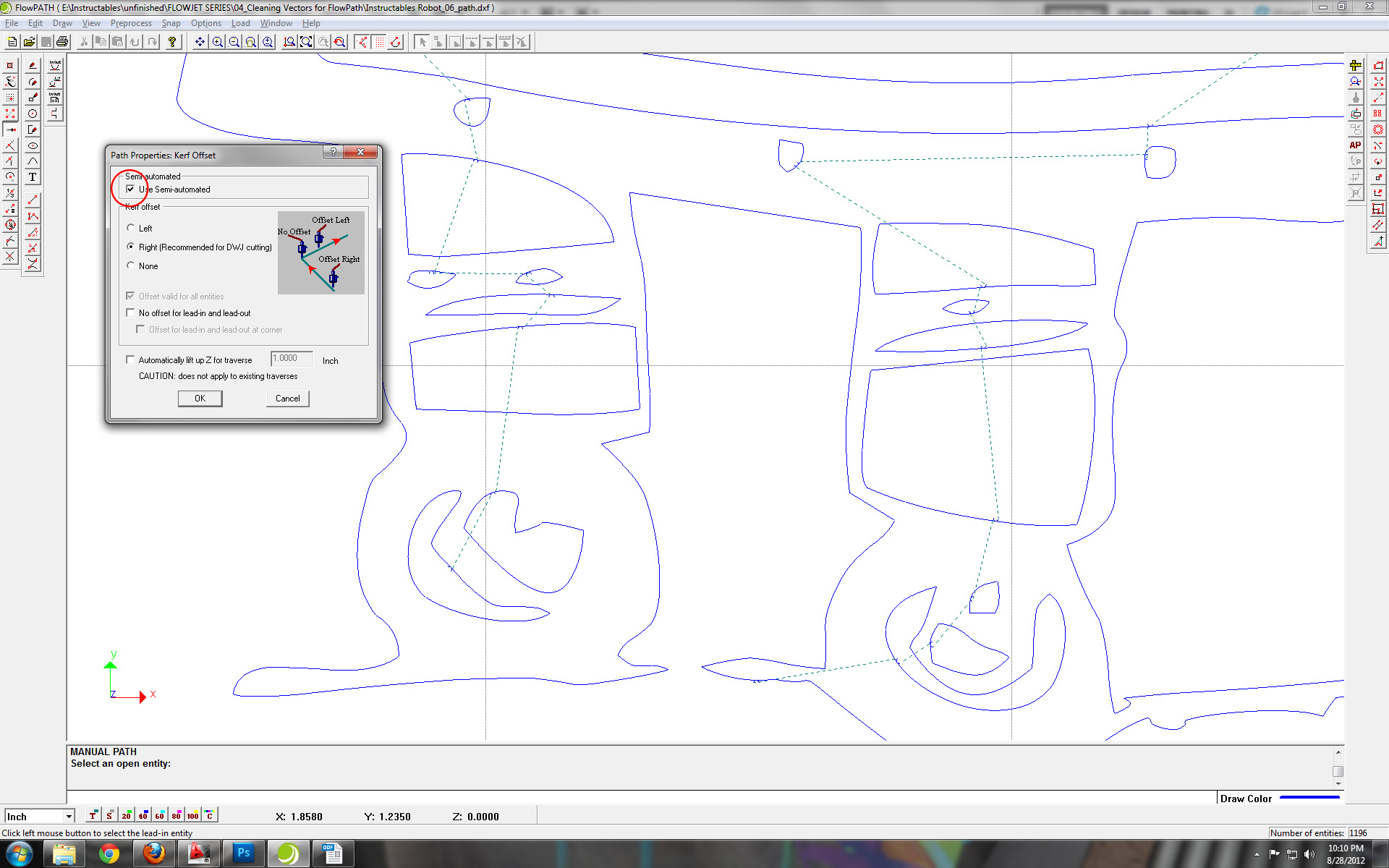Screen dimensions: 1389x868
Task: Select the Left kerf offset option
Action: [x=131, y=229]
